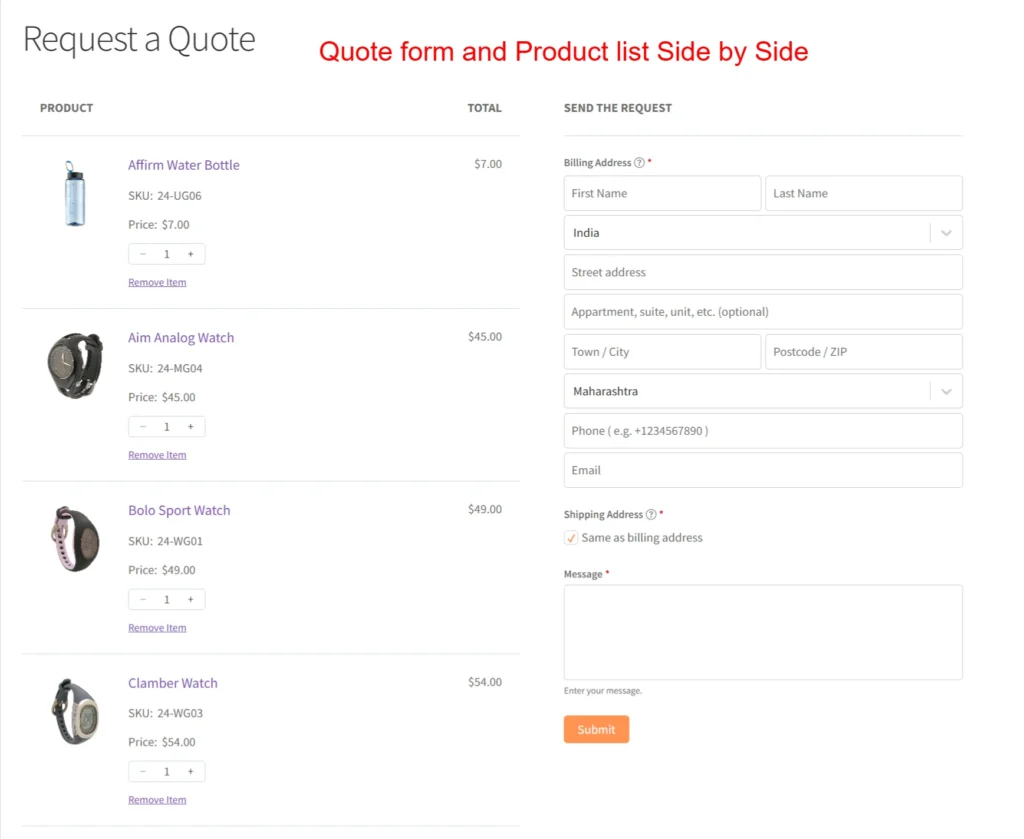This screenshot has width=1024, height=839.
Task: Click the First Name input field
Action: pyautogui.click(x=662, y=193)
